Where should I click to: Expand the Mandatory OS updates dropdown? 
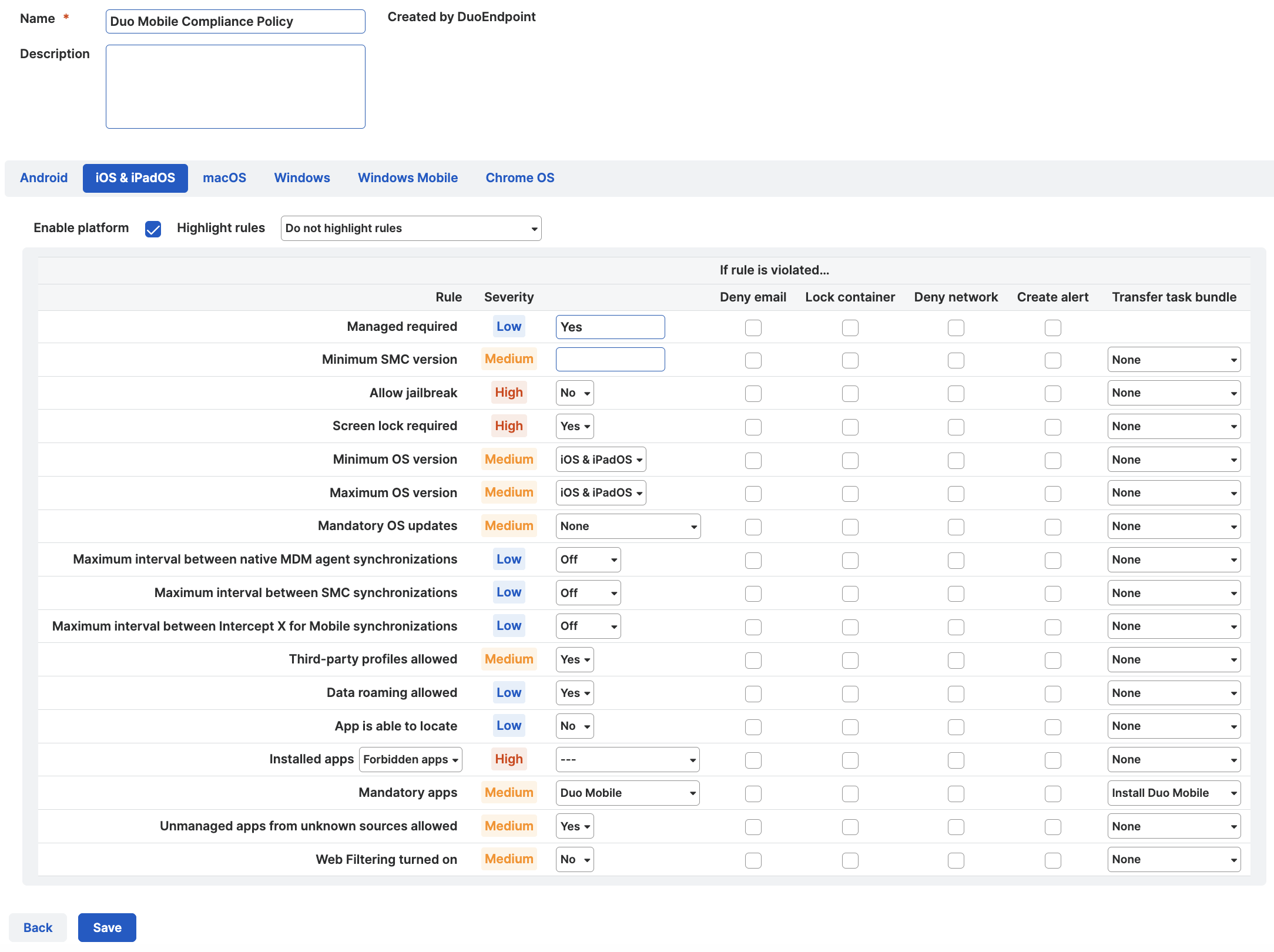[628, 526]
